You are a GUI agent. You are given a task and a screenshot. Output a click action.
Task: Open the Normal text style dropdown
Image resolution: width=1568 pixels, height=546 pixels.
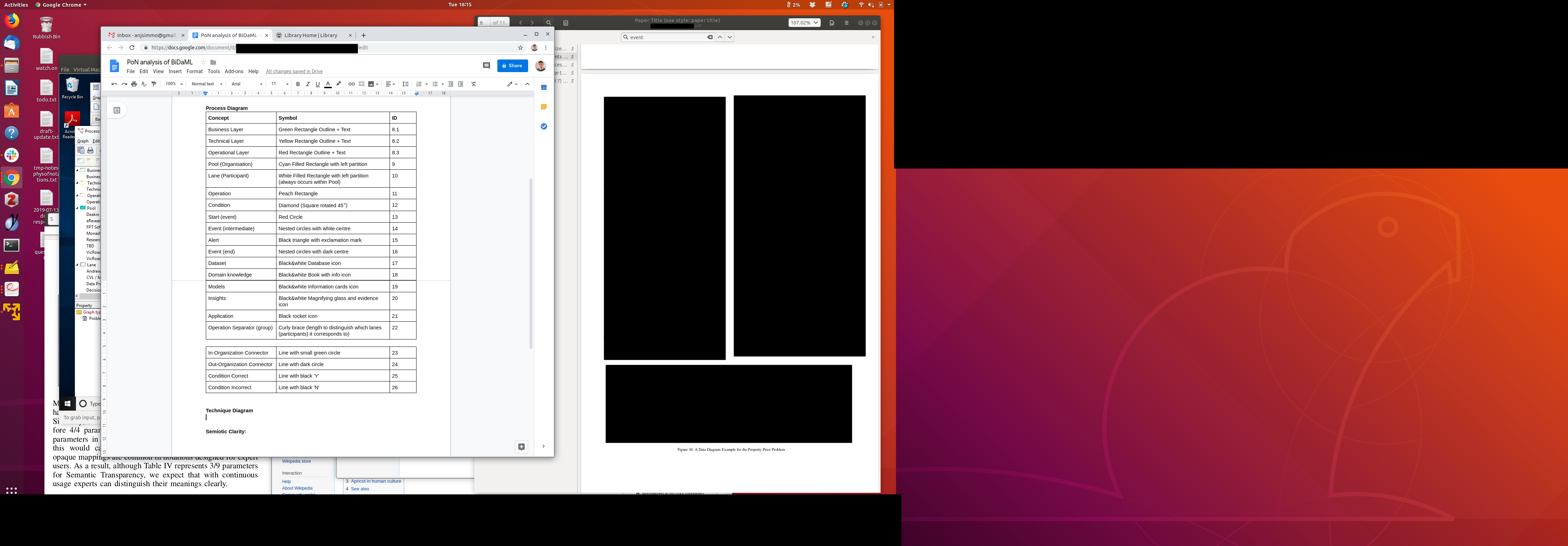click(x=206, y=84)
